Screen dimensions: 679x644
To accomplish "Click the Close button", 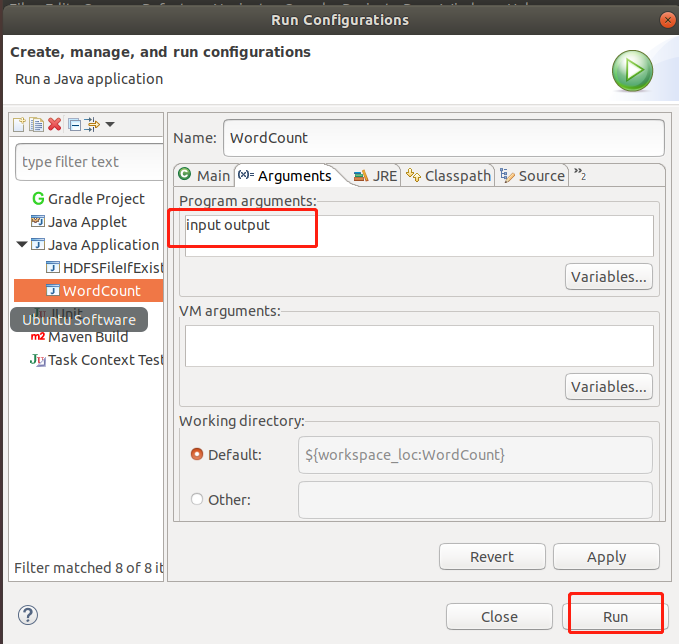I will point(499,617).
